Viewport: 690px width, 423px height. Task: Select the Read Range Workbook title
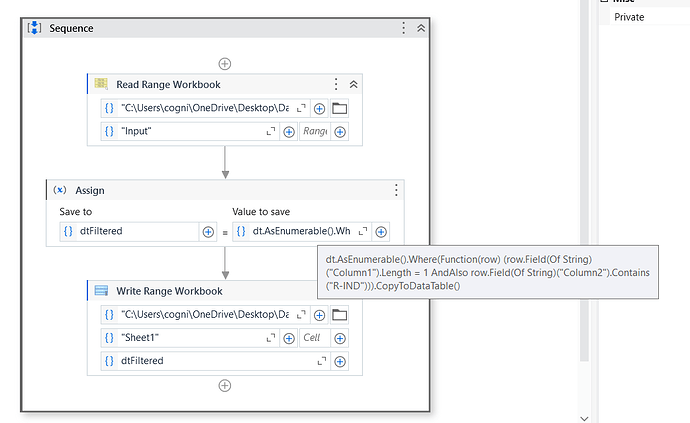point(168,85)
